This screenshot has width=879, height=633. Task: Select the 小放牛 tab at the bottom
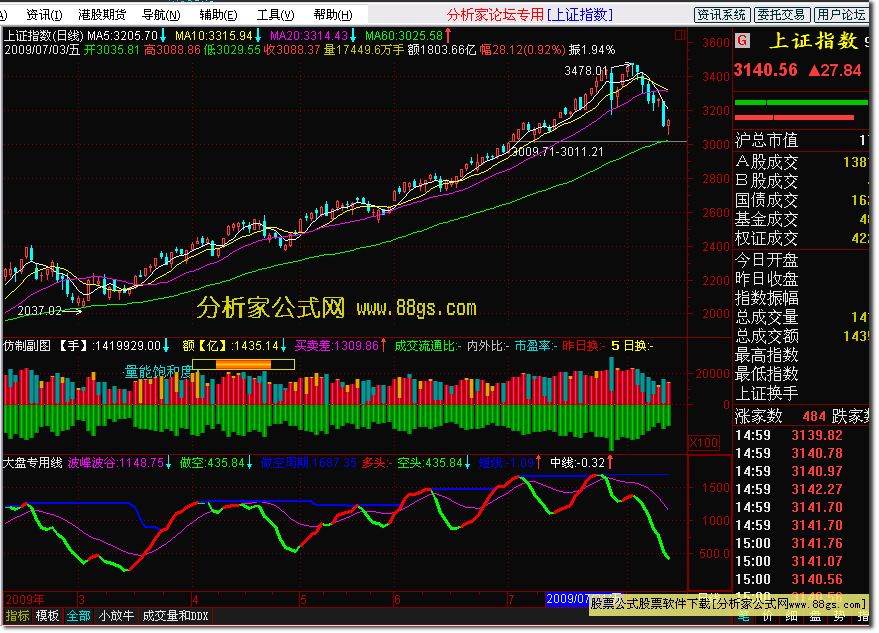point(116,616)
